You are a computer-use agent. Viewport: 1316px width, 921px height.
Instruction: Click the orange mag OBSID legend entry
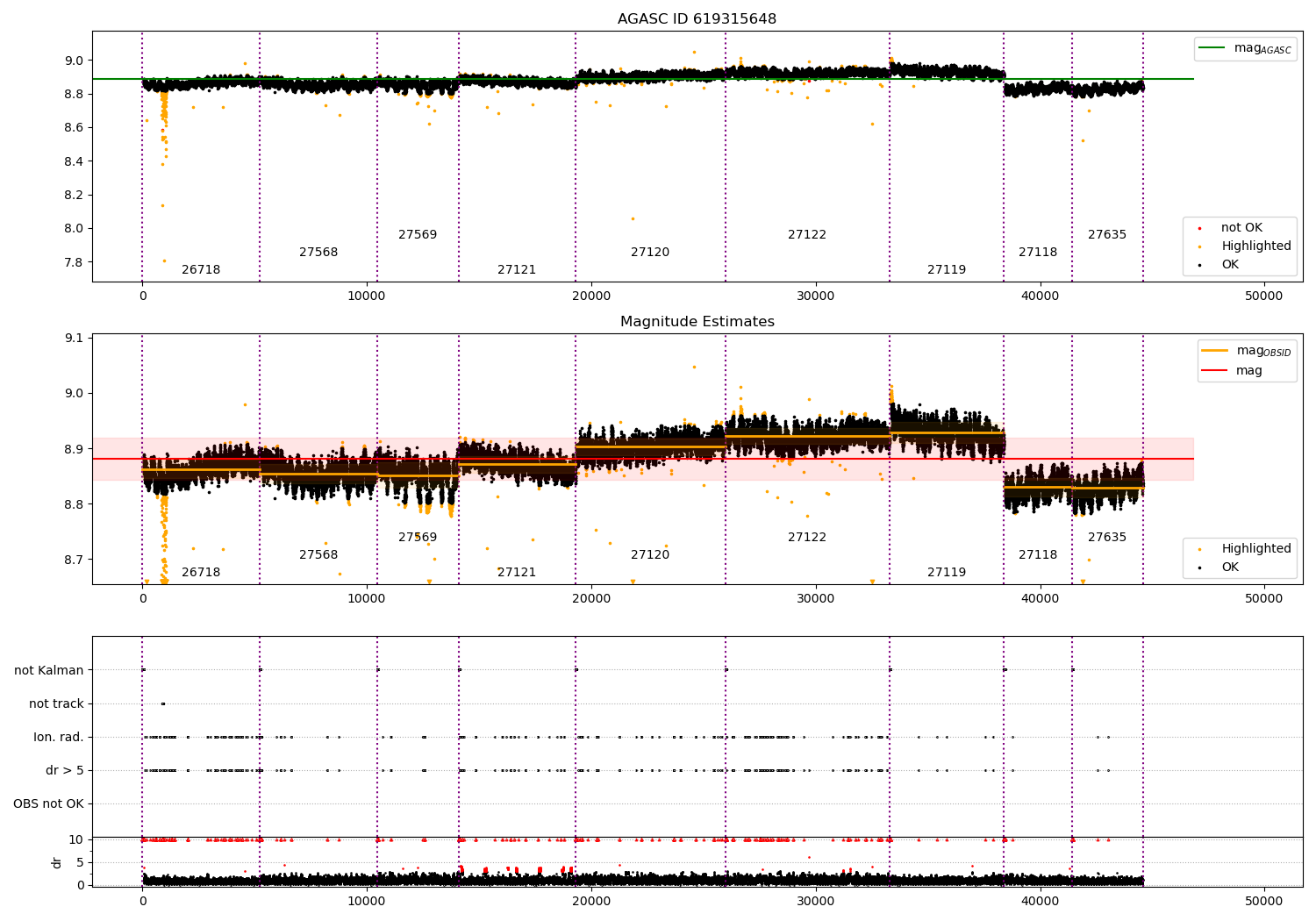[x=1246, y=351]
